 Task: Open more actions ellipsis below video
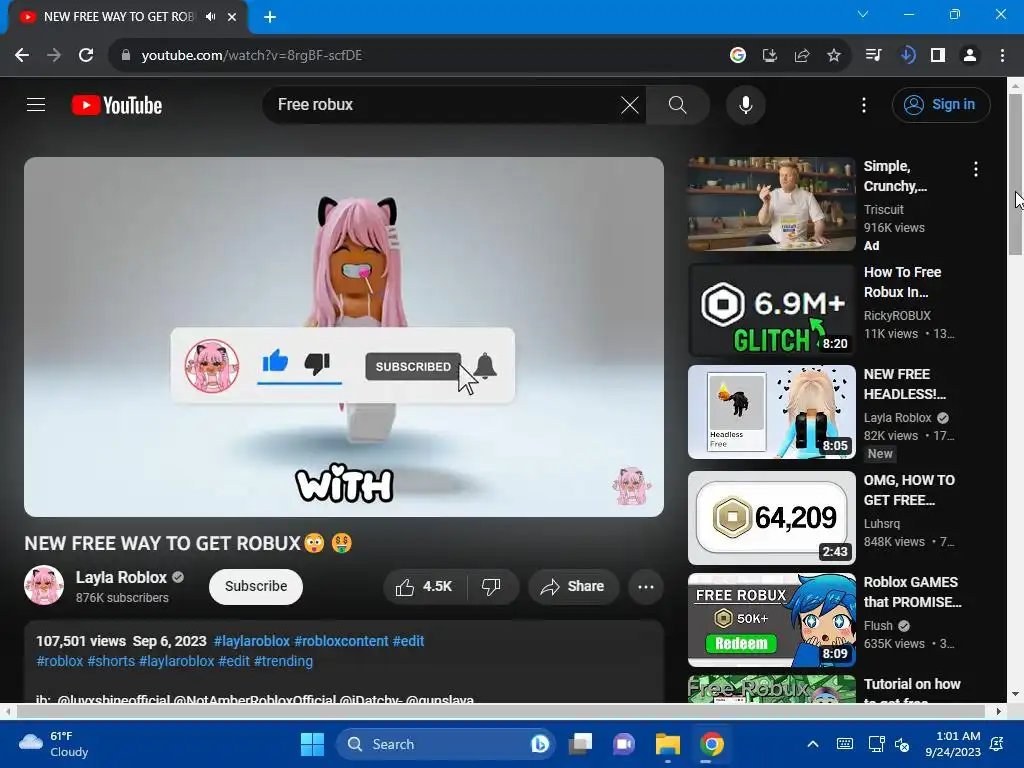pos(646,586)
